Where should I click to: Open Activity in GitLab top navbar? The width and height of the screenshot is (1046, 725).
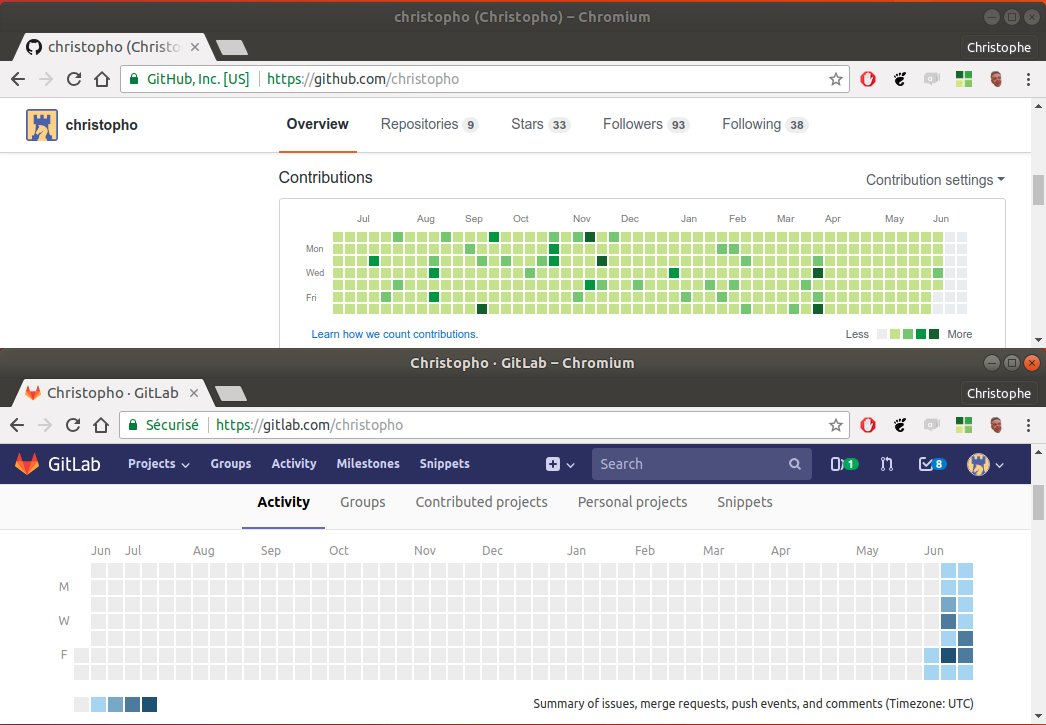tap(294, 464)
